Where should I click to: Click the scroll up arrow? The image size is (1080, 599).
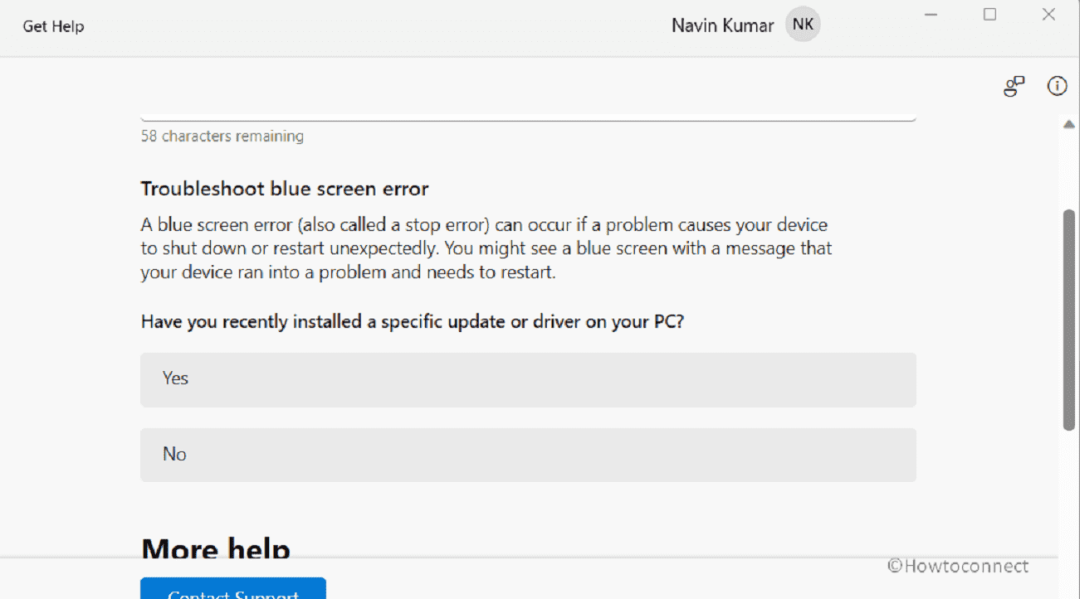(1068, 124)
